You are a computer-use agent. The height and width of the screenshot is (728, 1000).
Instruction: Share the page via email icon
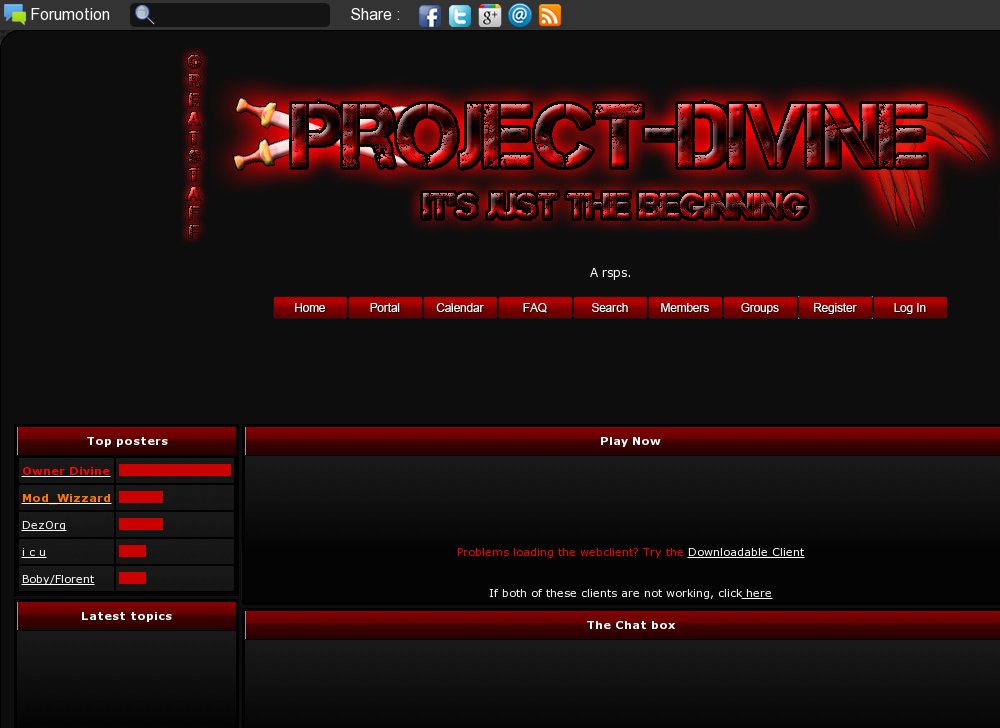click(x=520, y=15)
